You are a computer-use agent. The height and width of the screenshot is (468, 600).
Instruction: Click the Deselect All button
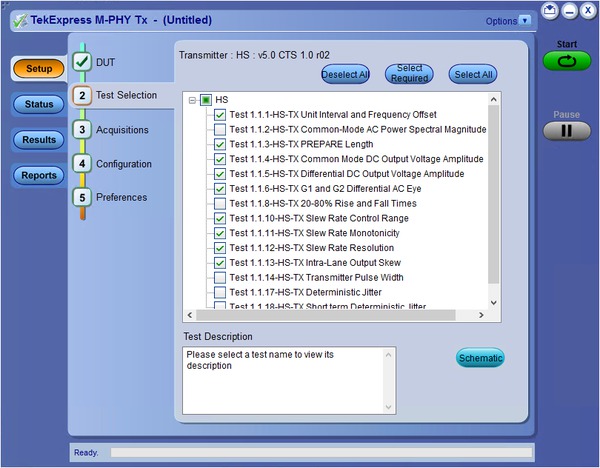pos(346,74)
